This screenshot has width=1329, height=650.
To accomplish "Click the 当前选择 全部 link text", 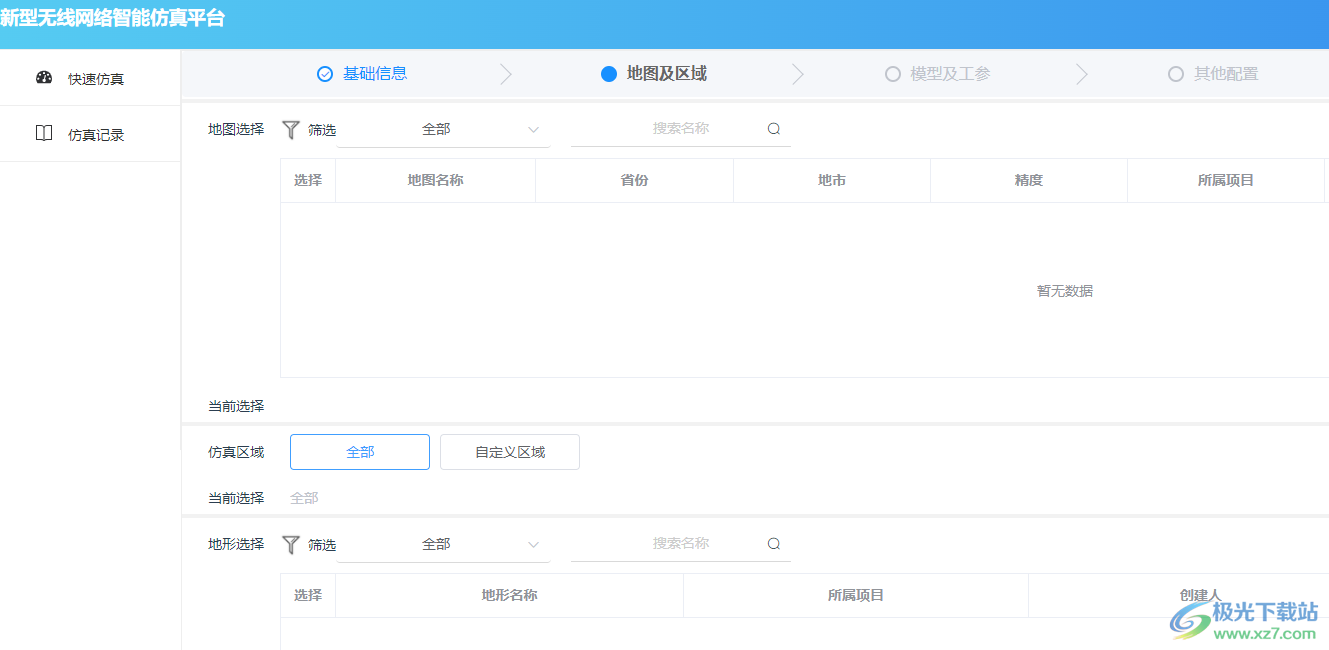I will click(x=303, y=497).
